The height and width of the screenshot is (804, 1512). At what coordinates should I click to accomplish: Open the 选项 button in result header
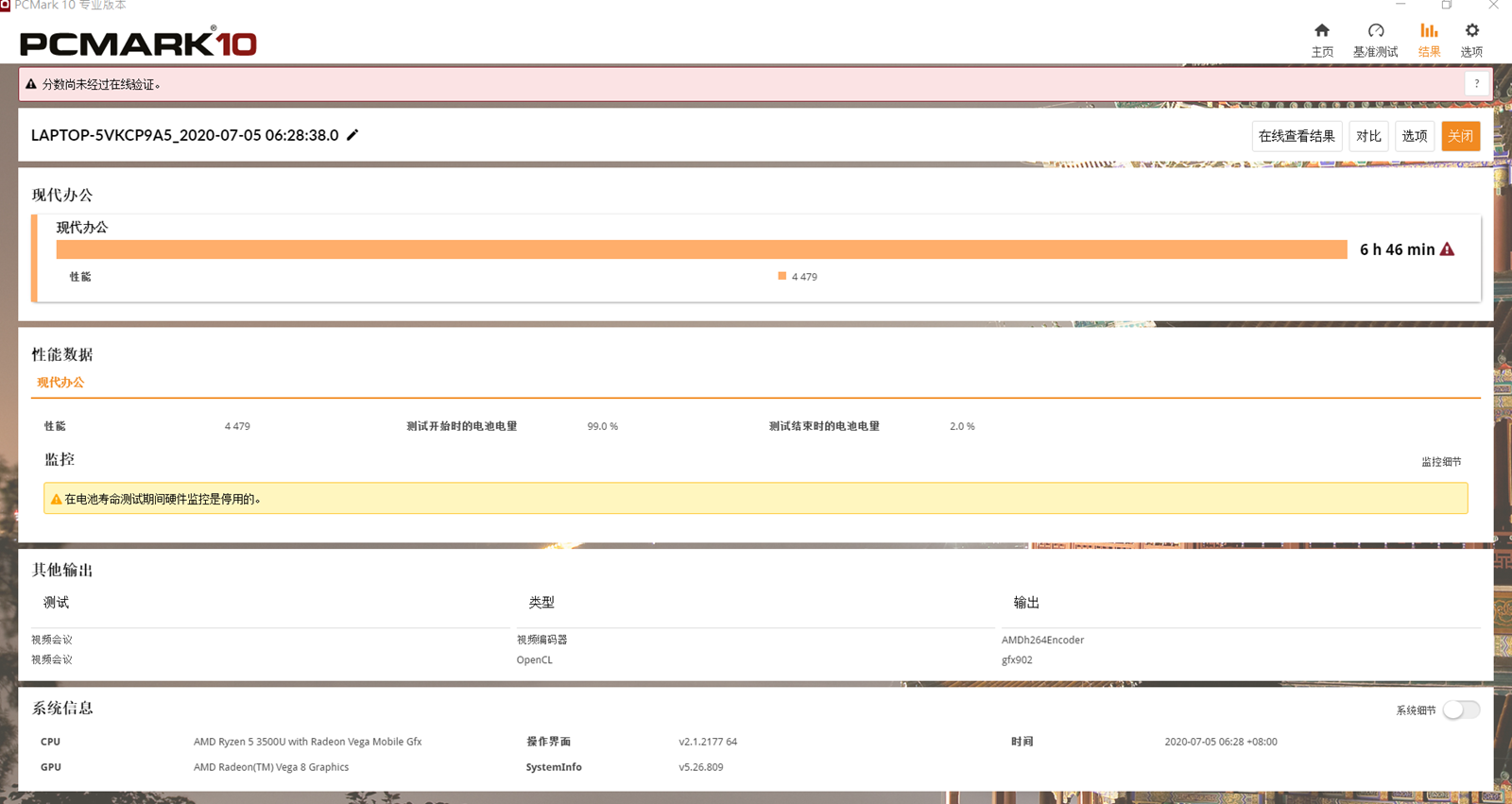(x=1414, y=136)
